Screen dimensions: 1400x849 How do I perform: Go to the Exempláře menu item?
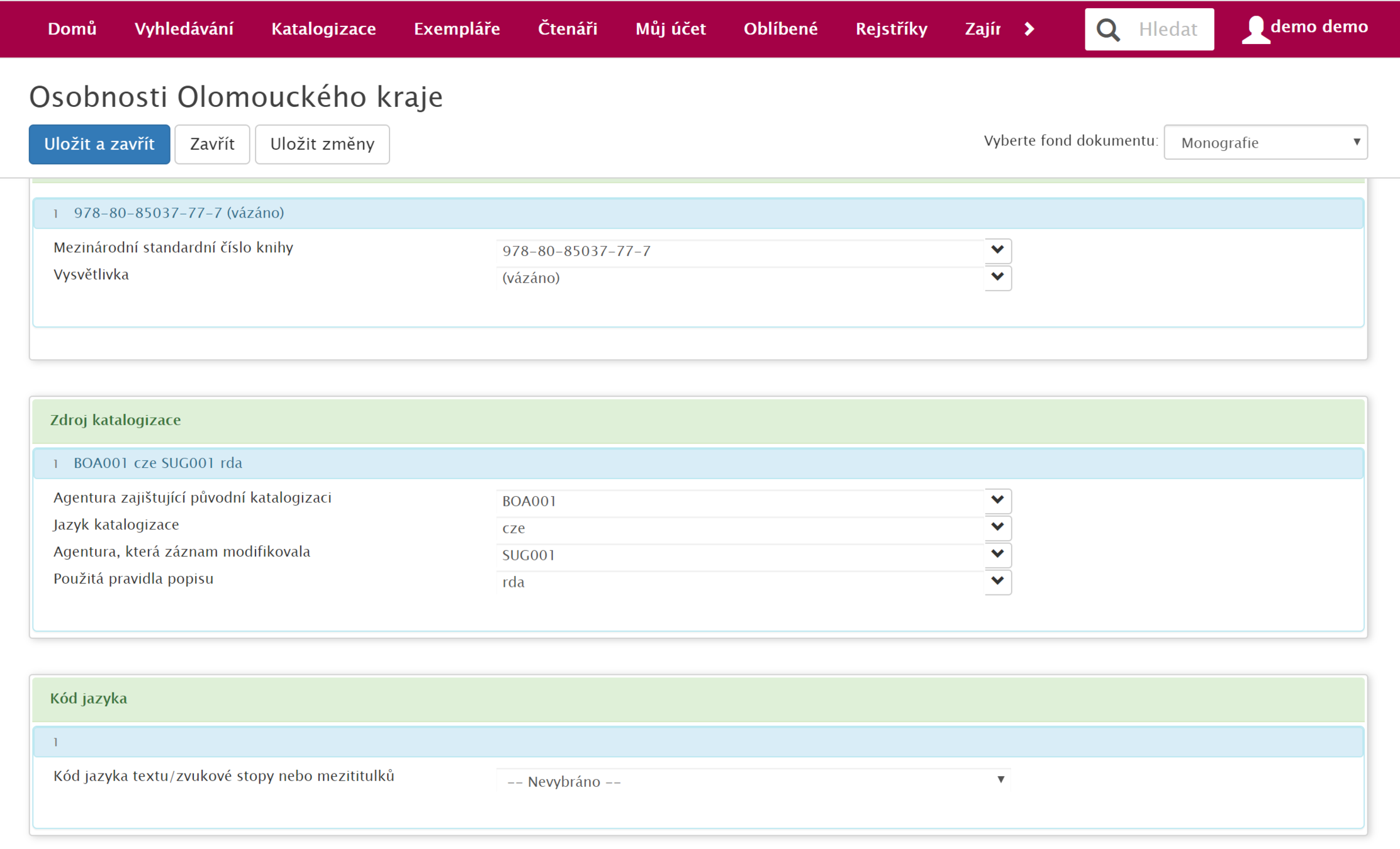pos(457,29)
